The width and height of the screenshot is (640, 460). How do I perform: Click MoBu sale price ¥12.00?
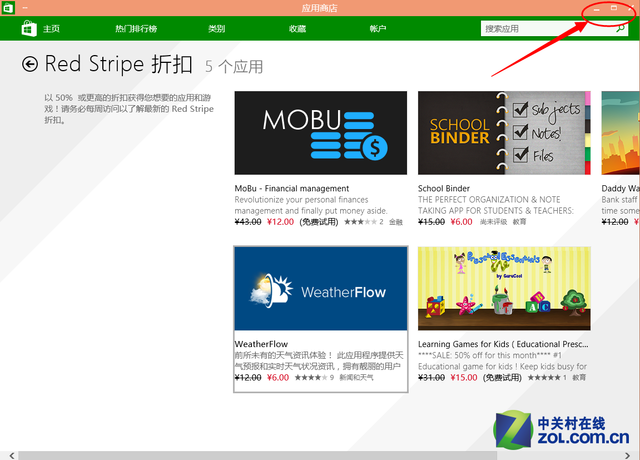280,222
